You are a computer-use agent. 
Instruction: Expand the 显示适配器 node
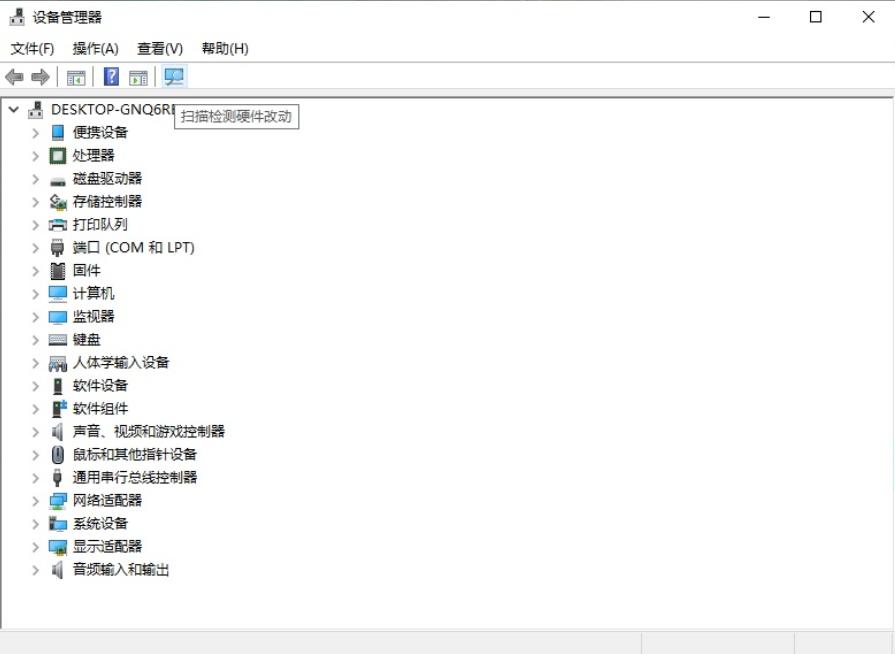click(35, 547)
